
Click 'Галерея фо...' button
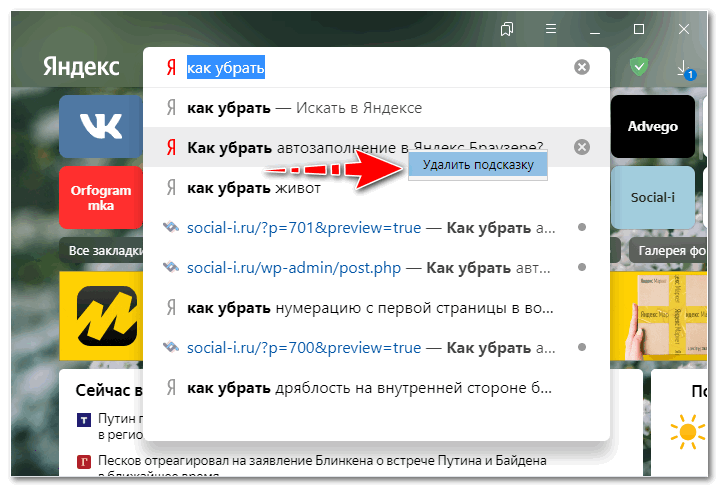[668, 250]
